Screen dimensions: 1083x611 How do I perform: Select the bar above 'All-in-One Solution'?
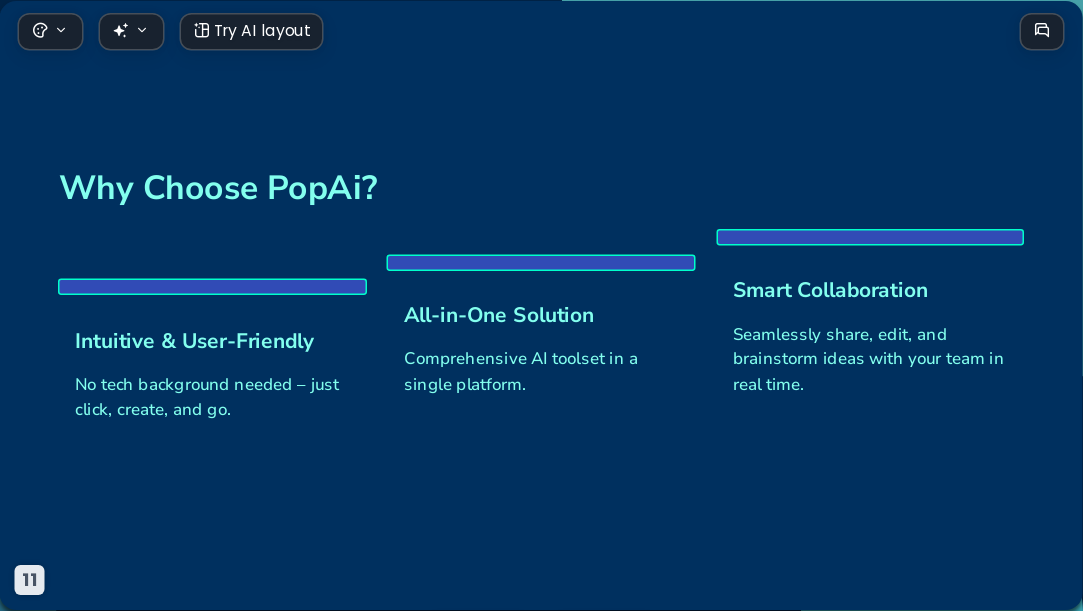[x=541, y=262]
